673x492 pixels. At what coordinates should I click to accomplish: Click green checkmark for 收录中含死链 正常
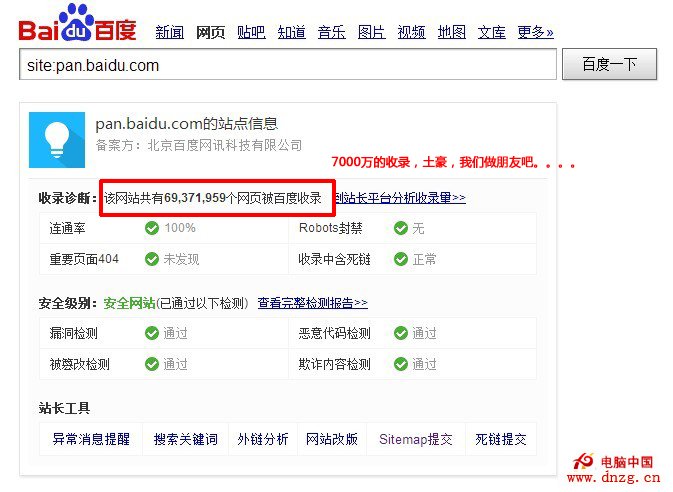401,259
